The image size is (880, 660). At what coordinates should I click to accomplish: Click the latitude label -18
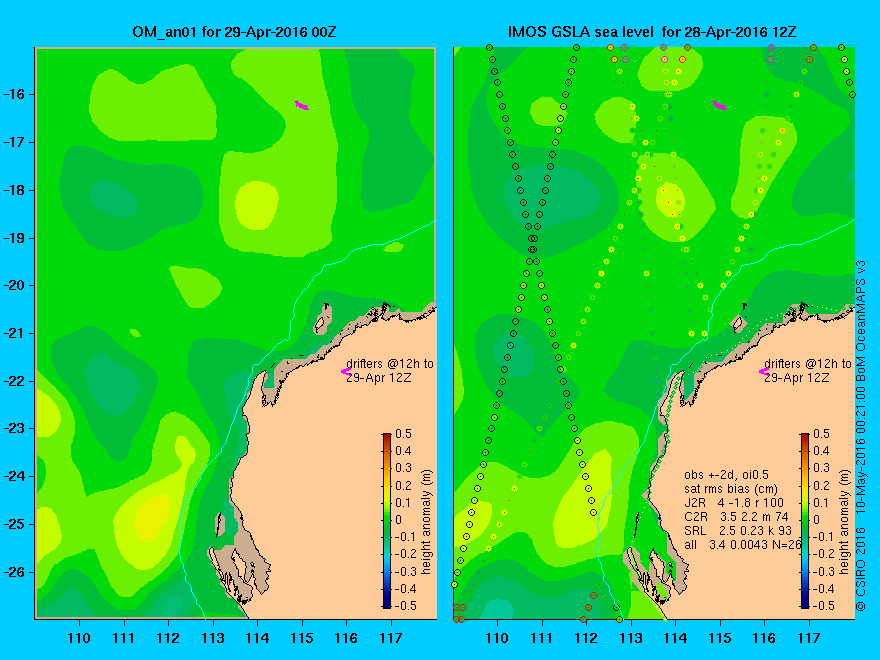point(15,190)
